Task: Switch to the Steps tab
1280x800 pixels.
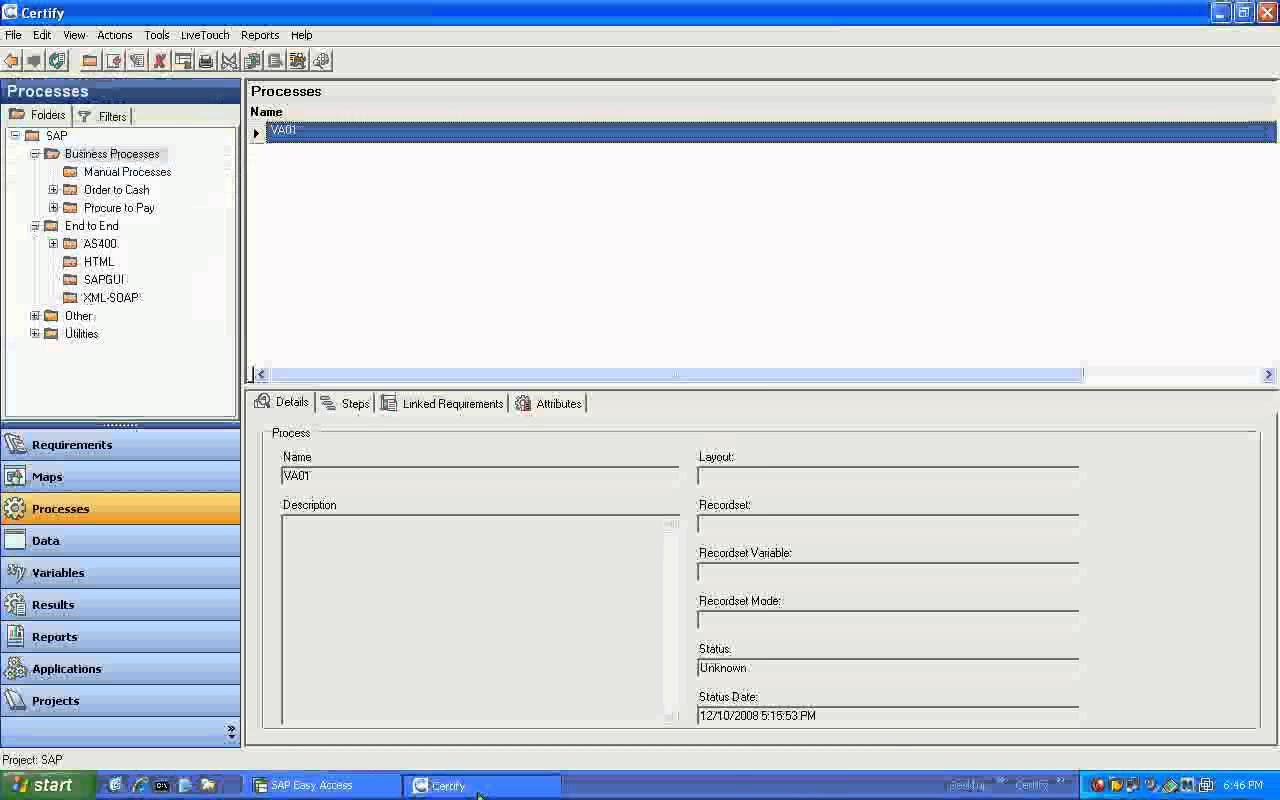Action: point(346,404)
